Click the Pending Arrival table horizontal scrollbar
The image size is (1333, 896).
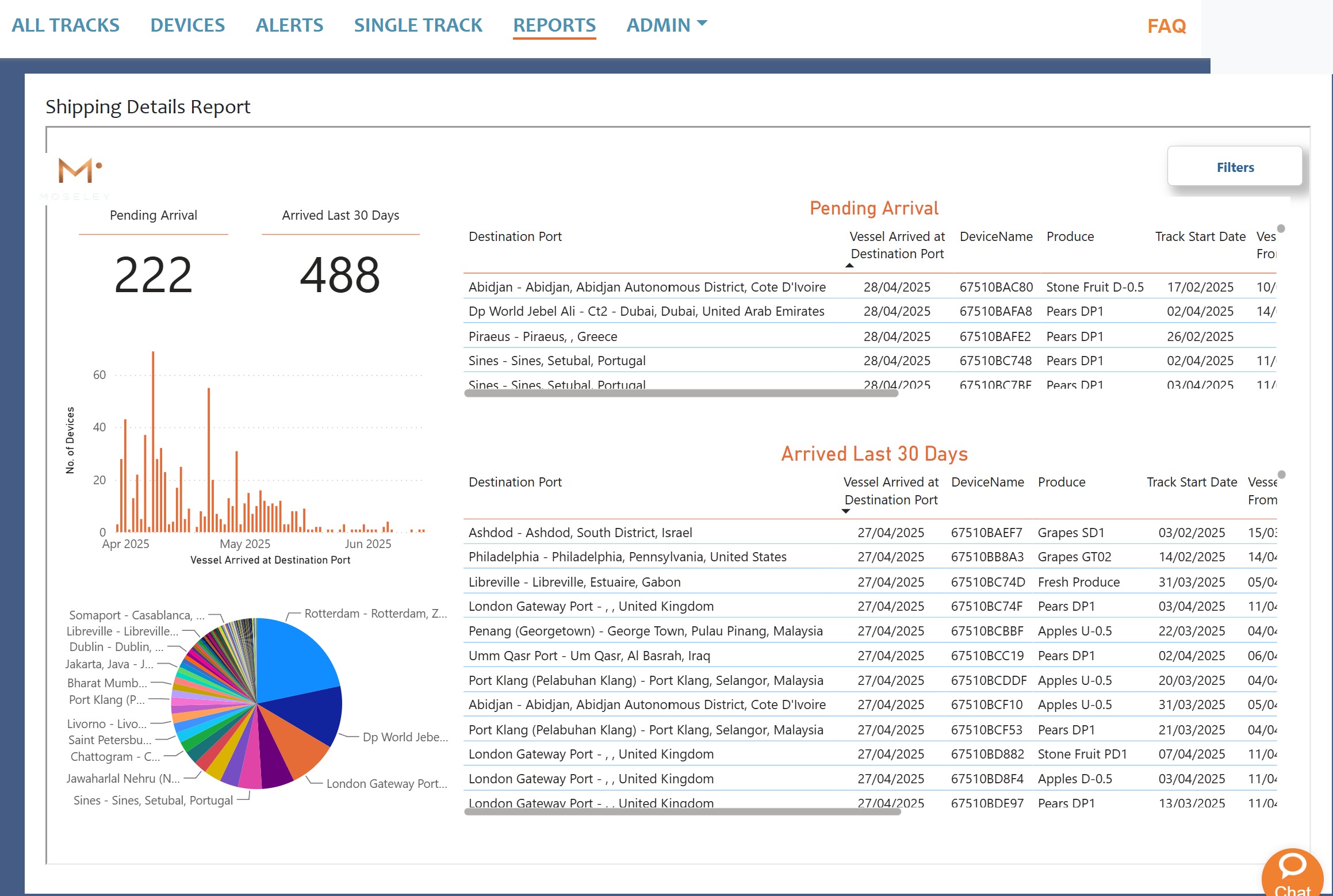pyautogui.click(x=681, y=393)
